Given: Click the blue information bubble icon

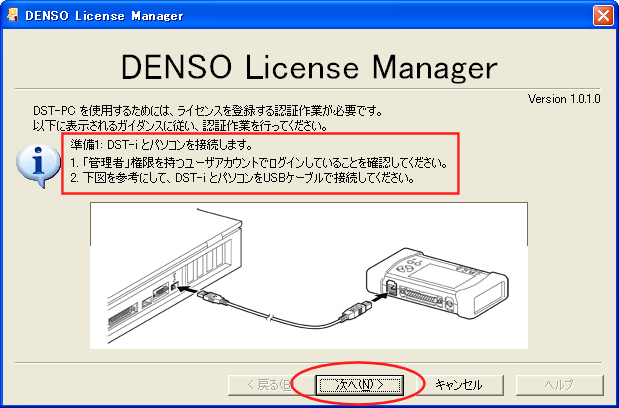Looking at the screenshot, I should pos(38,165).
